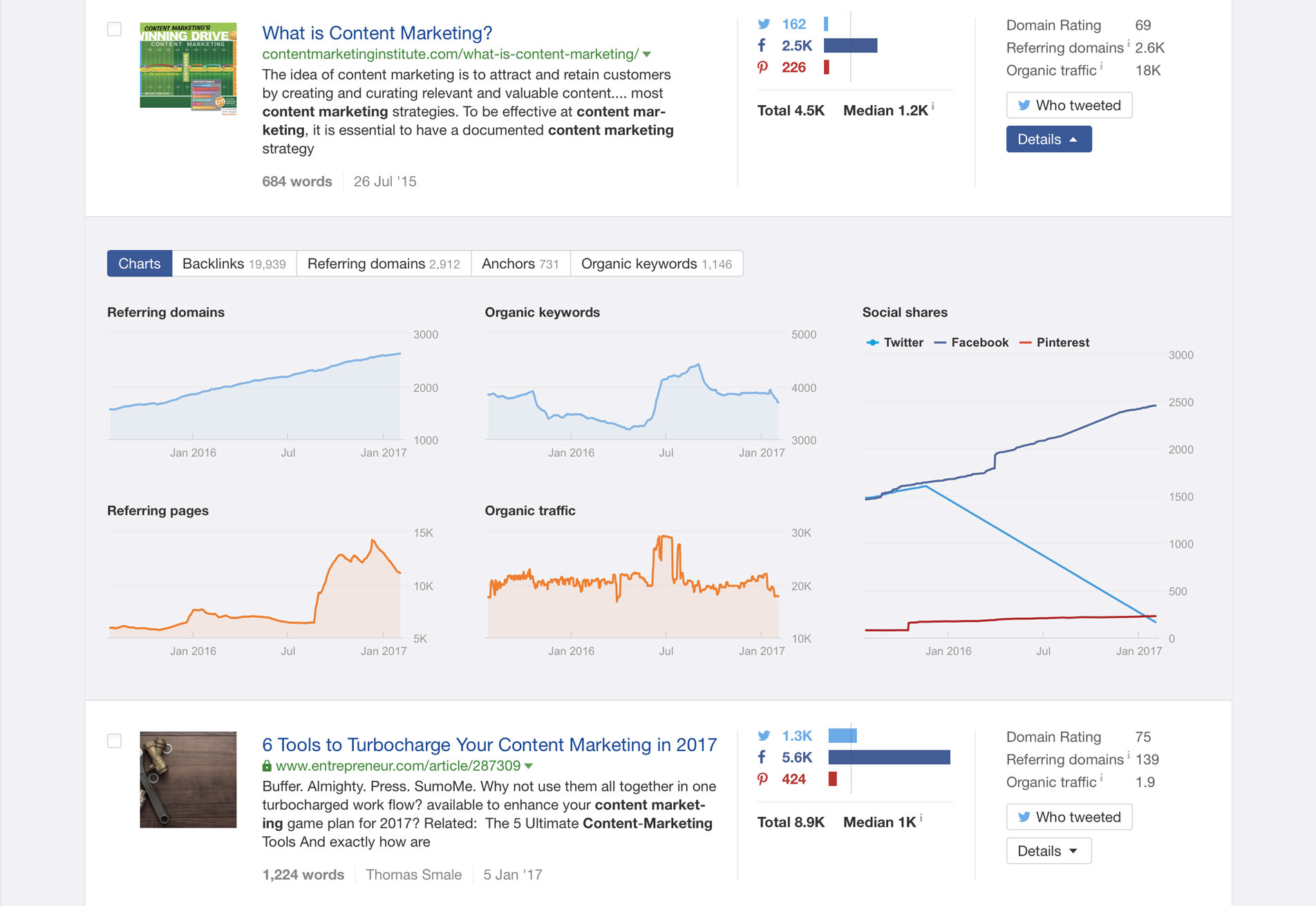
Task: Click the Twitter legend color marker
Action: pos(872,342)
